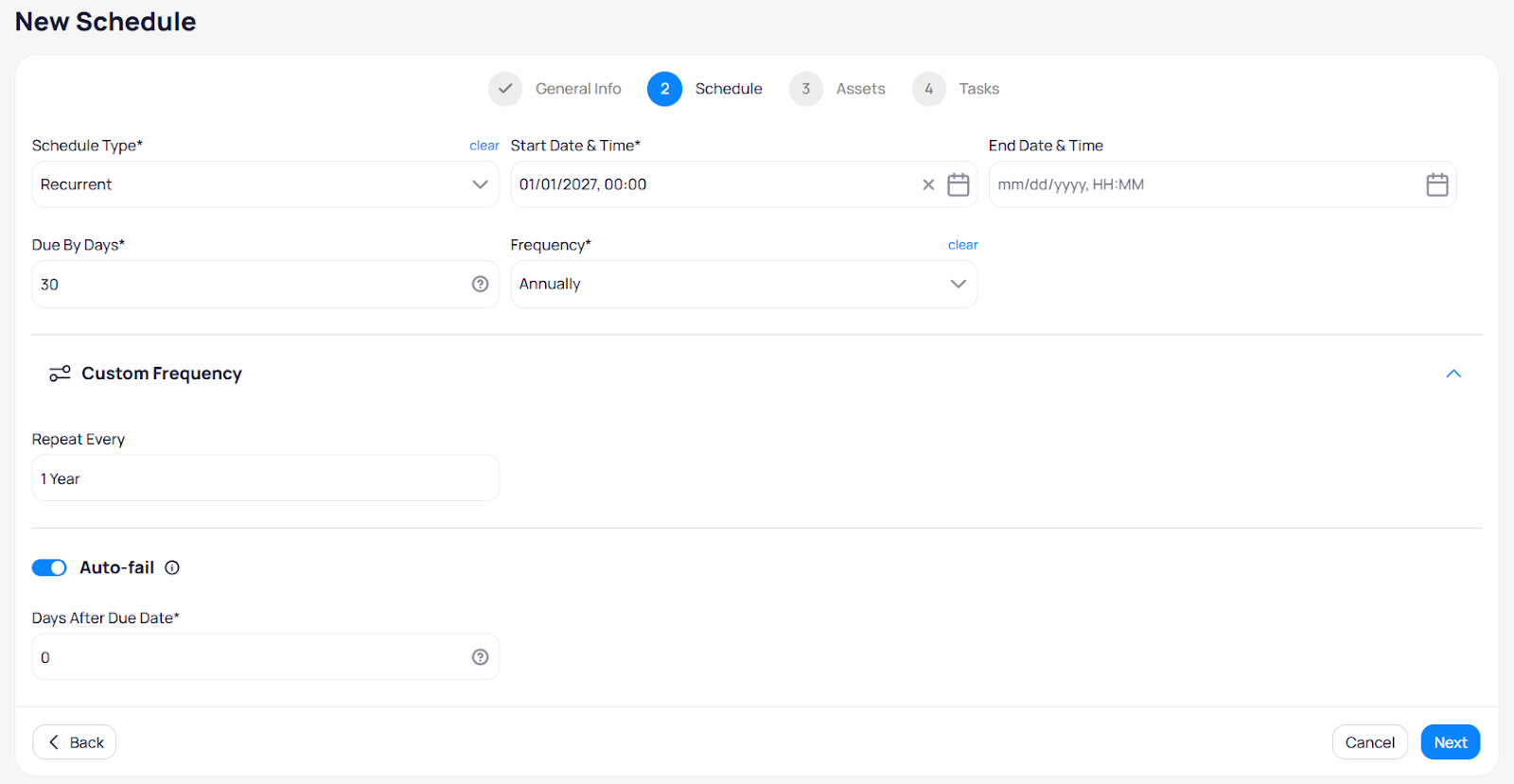
Task: Disable the Auto-fail toggle
Action: [49, 567]
